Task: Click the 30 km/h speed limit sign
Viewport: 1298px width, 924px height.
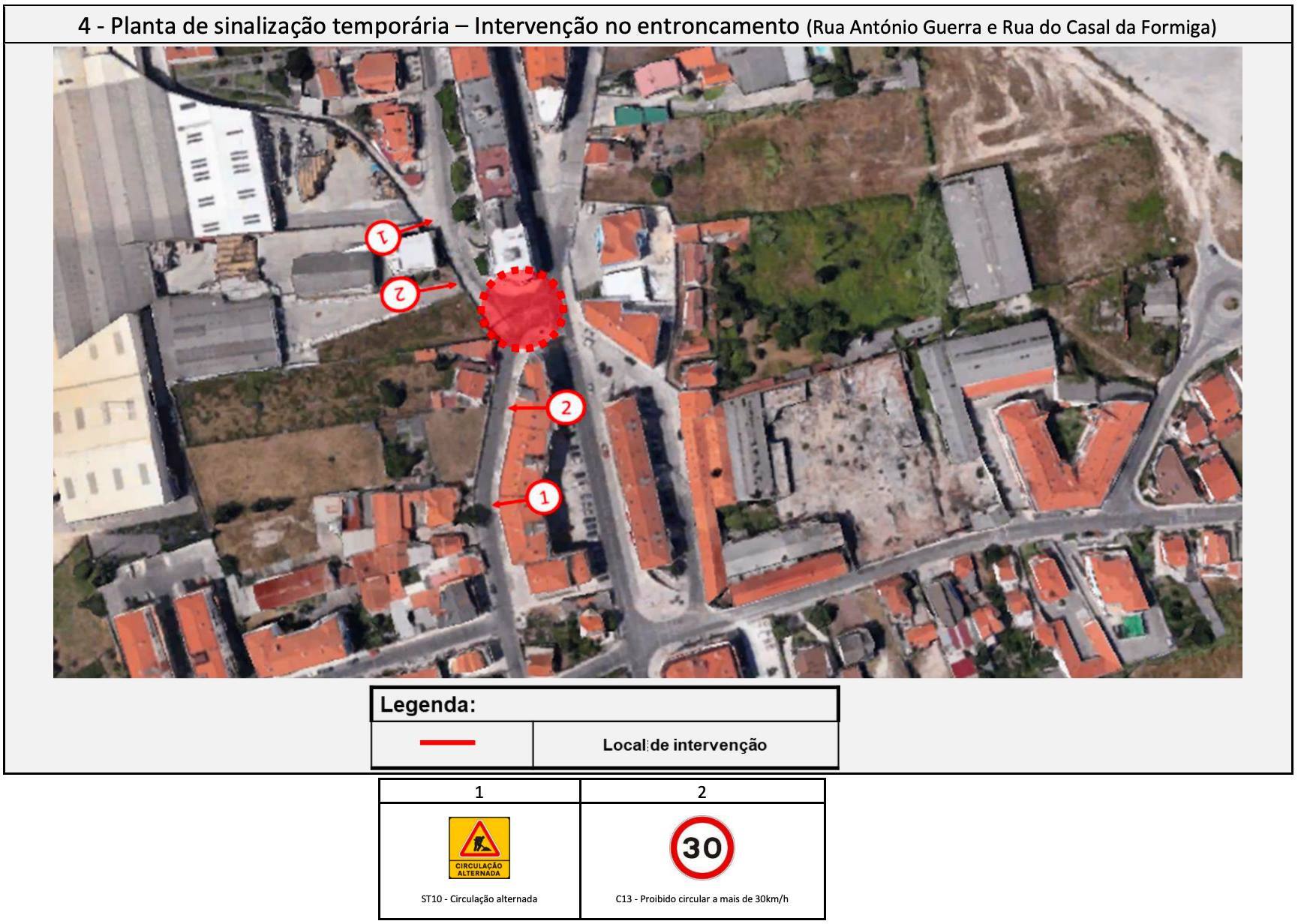Action: (x=702, y=847)
